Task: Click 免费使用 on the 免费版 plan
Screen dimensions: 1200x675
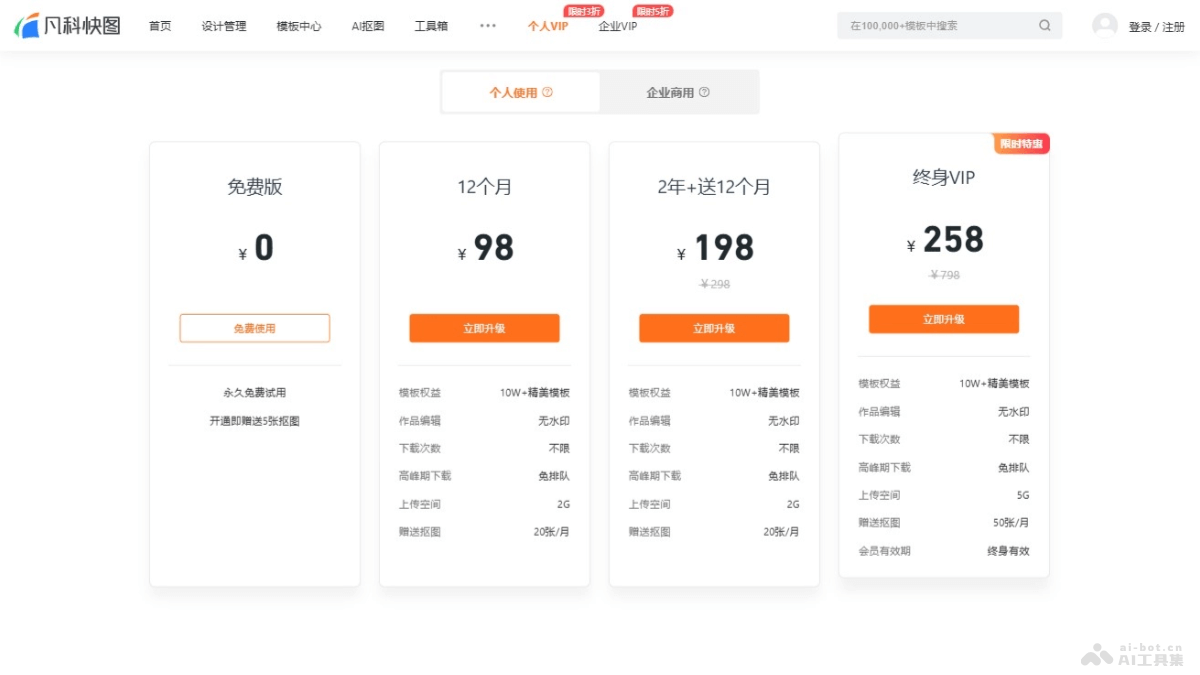Action: pyautogui.click(x=254, y=327)
